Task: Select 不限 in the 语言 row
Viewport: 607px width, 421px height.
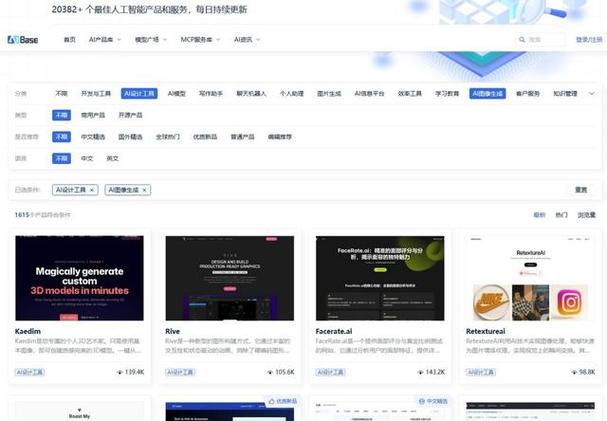Action: point(62,159)
